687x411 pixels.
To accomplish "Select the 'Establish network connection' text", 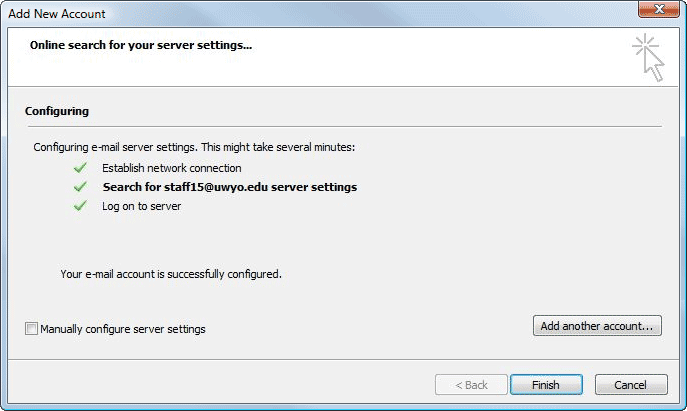I will (x=172, y=168).
